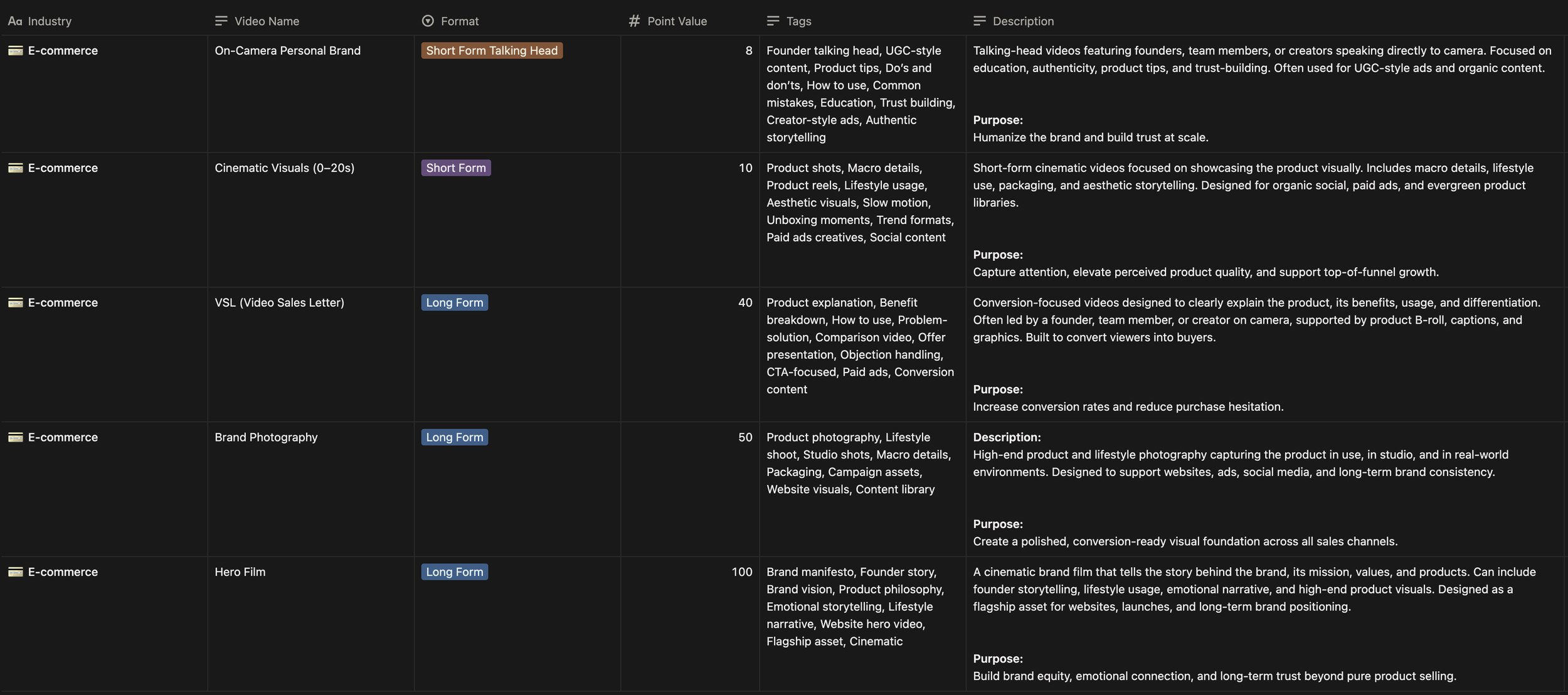Click the Video Name column text icon

click(221, 21)
